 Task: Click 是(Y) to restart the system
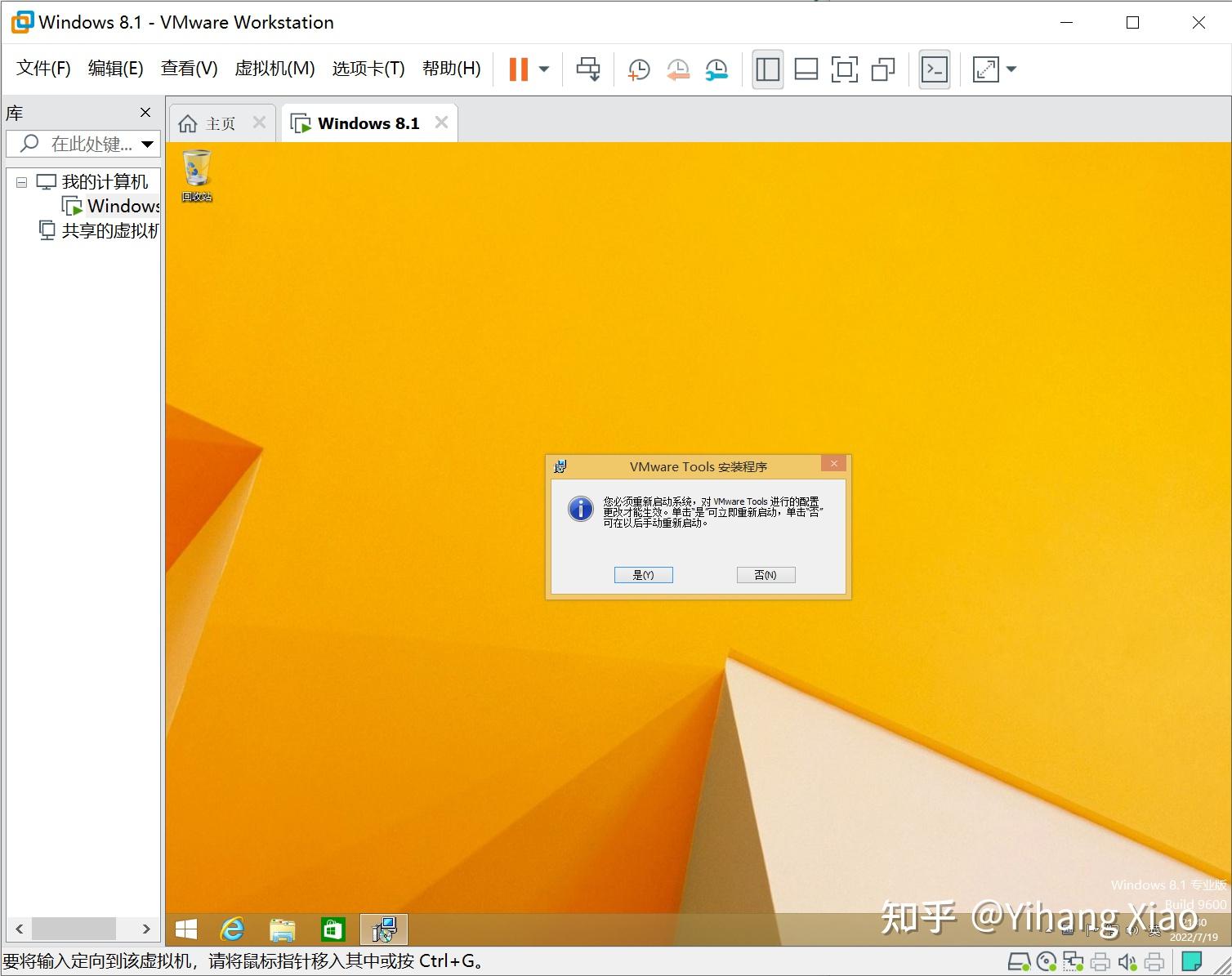coord(643,574)
